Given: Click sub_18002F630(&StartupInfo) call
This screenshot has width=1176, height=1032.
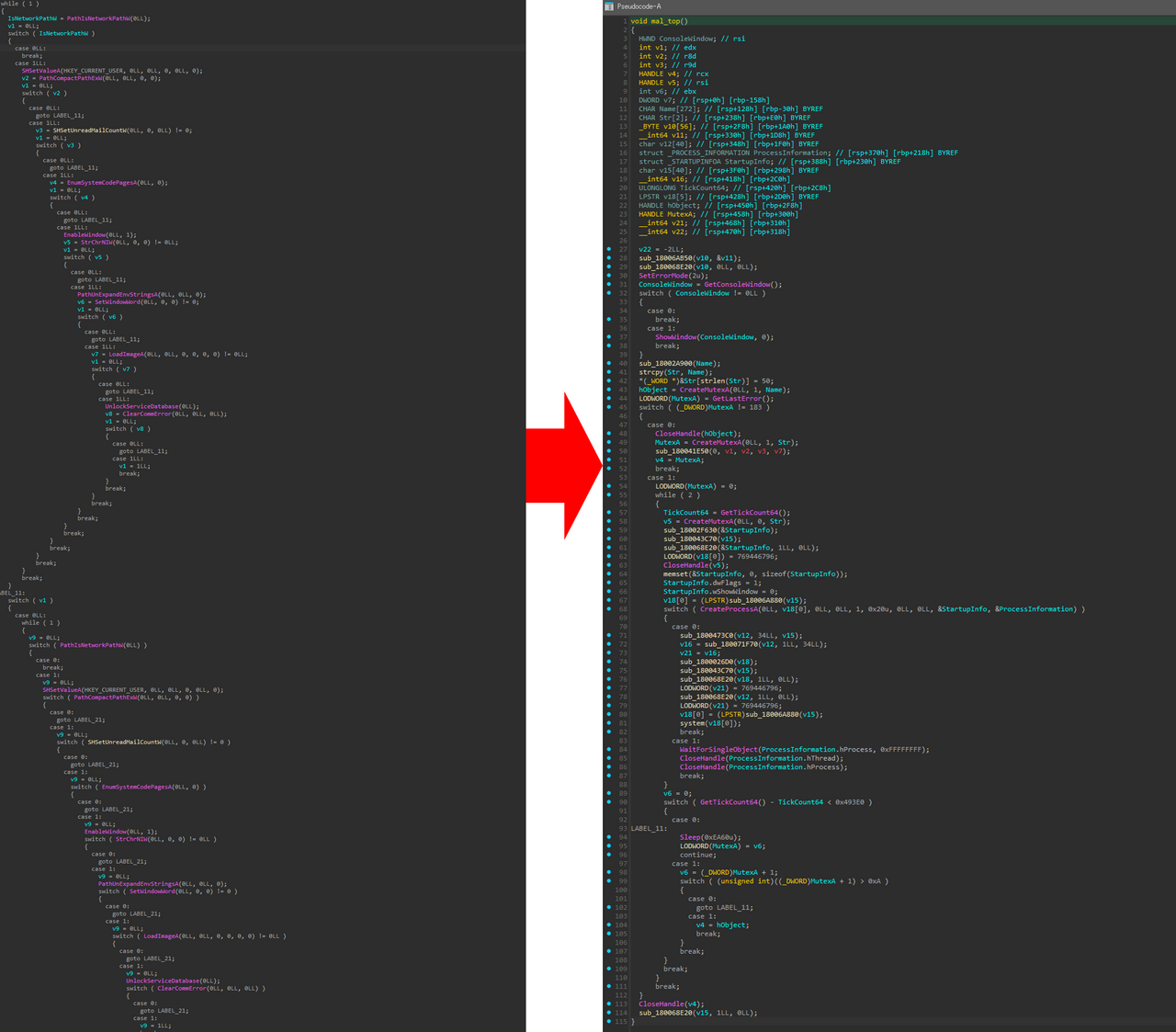Looking at the screenshot, I should [720, 530].
